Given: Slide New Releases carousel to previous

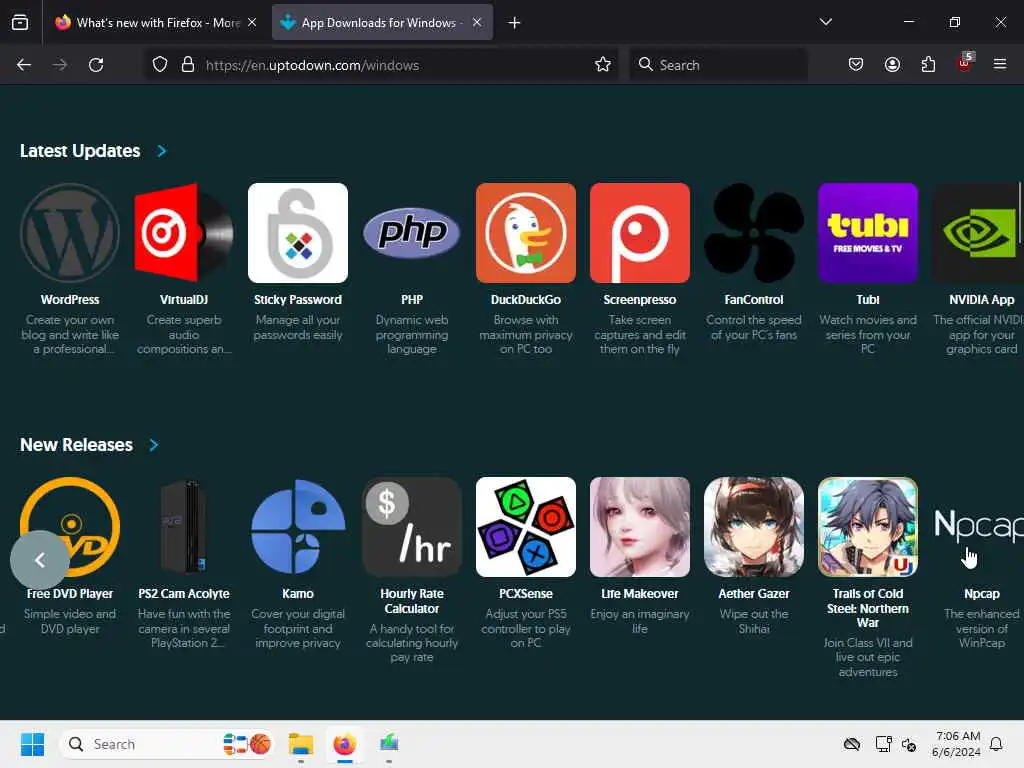Looking at the screenshot, I should tap(40, 560).
